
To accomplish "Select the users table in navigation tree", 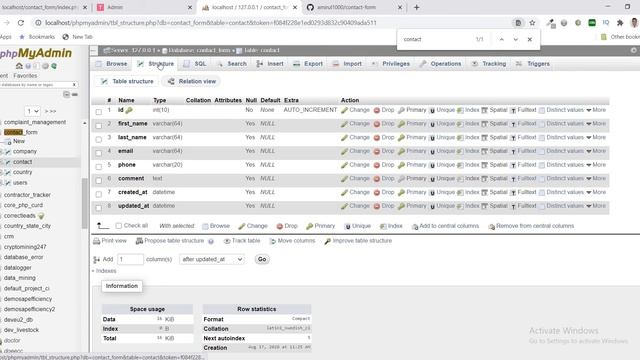I will 20,183.
